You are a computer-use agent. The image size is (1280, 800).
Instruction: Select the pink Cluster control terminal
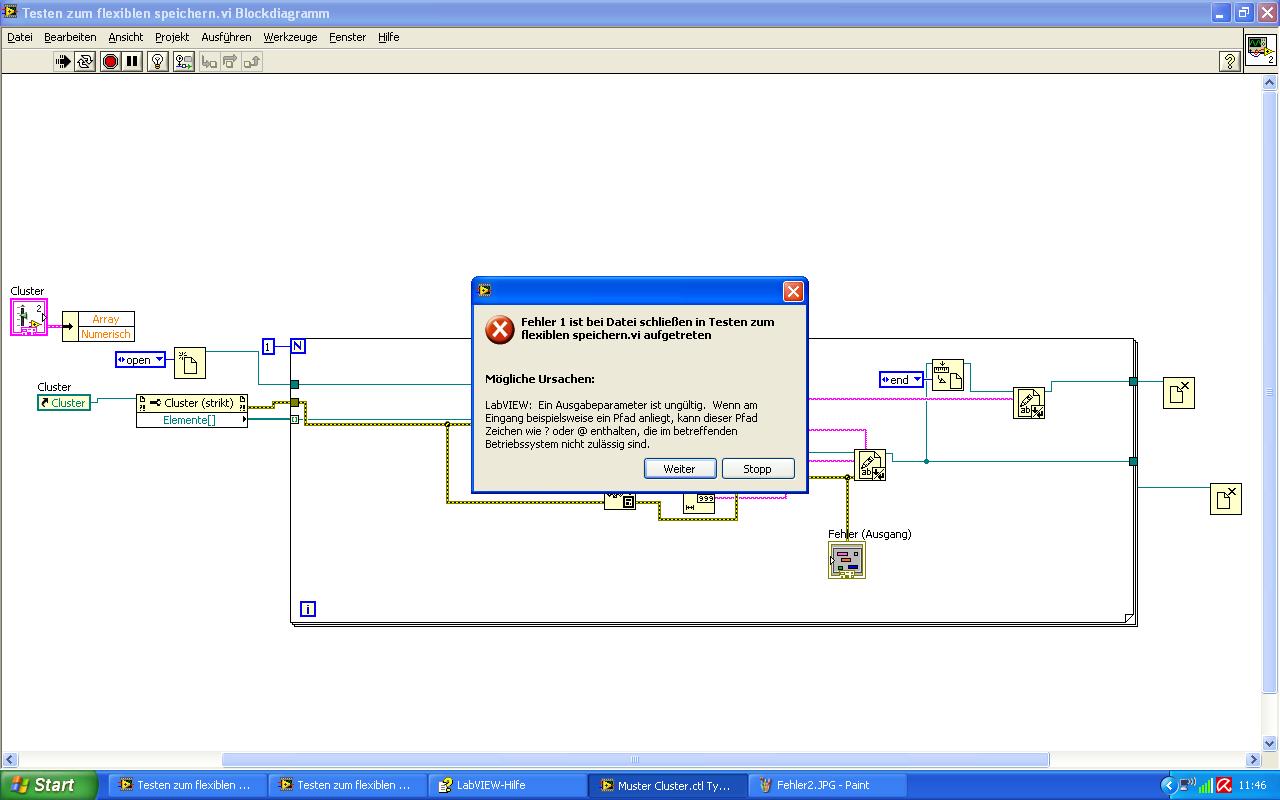pyautogui.click(x=29, y=317)
